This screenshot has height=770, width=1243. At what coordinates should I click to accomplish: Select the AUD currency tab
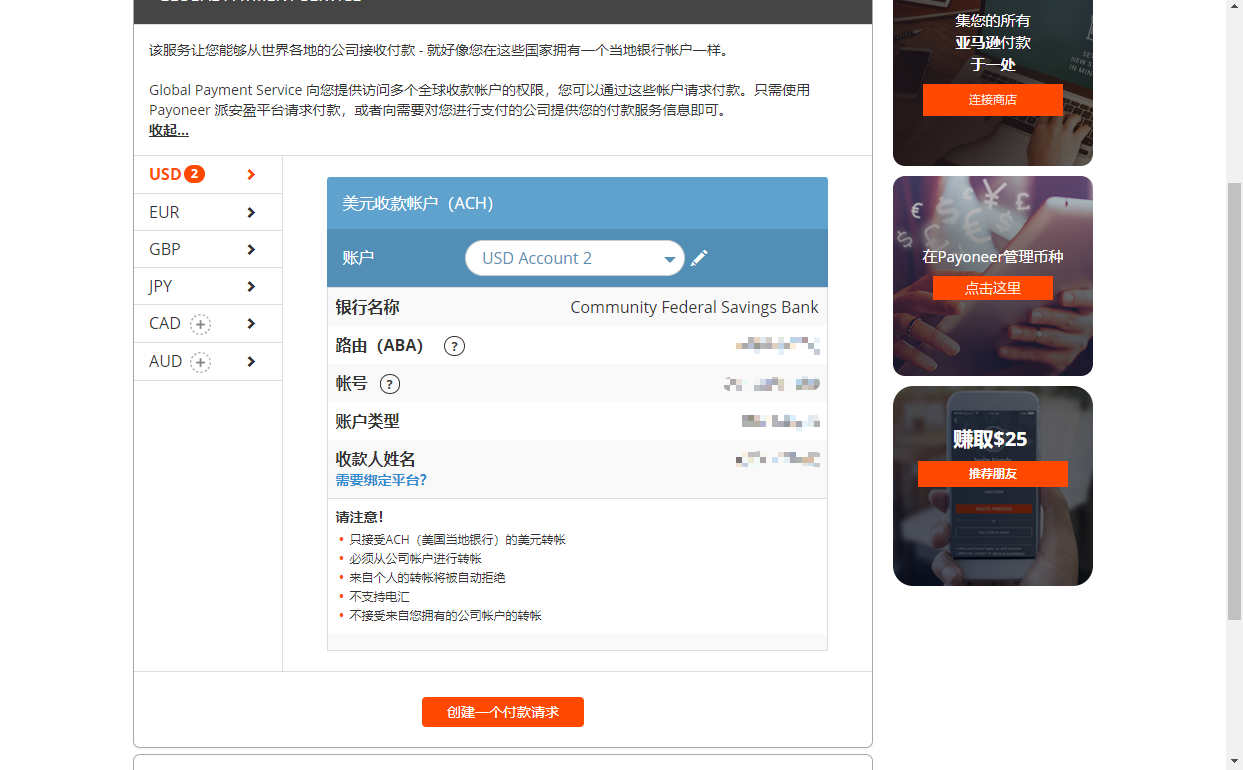208,361
